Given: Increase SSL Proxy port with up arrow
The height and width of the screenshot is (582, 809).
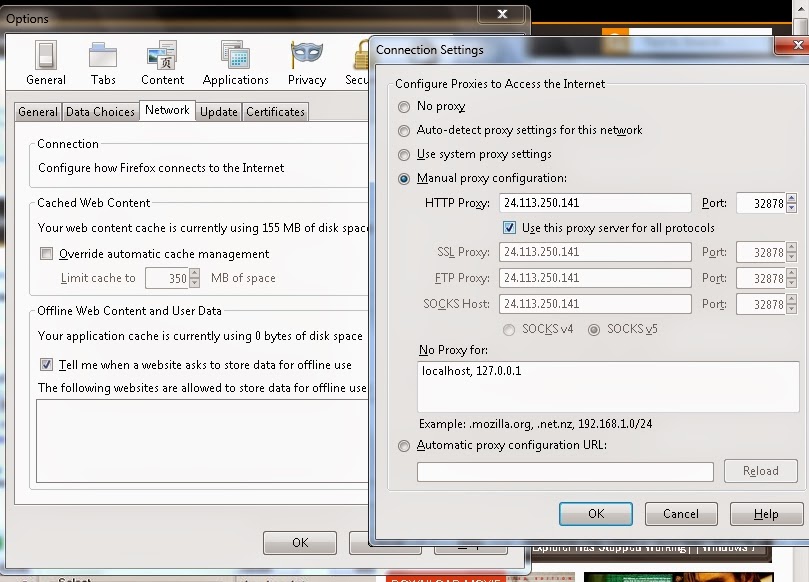Looking at the screenshot, I should point(792,247).
